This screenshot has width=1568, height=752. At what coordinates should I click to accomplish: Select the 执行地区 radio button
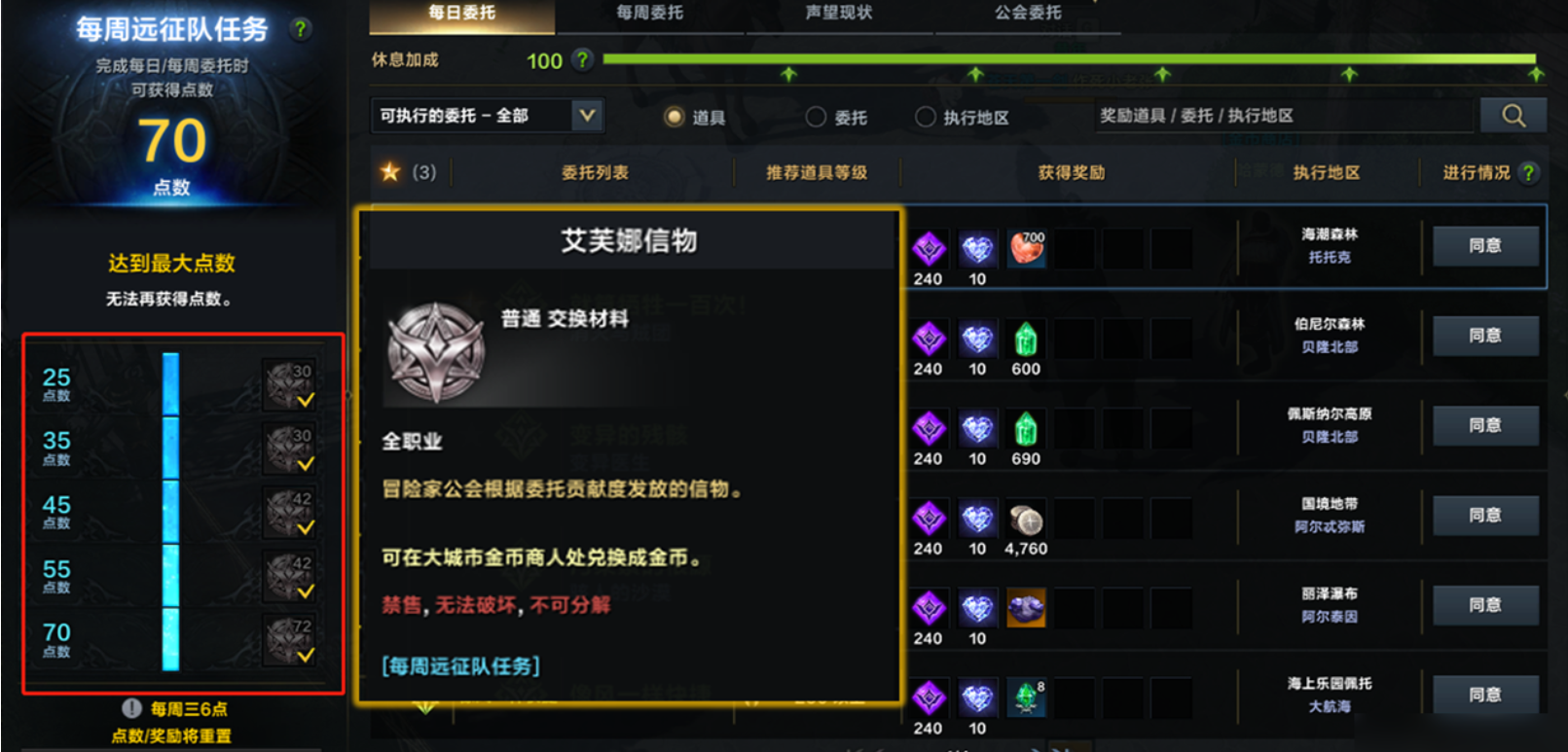coord(925,117)
